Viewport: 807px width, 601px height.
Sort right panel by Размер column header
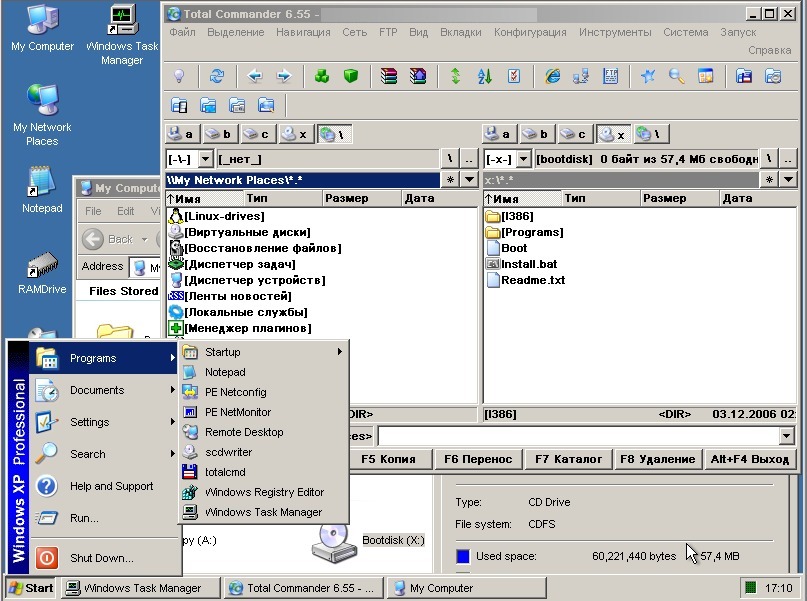(x=679, y=198)
